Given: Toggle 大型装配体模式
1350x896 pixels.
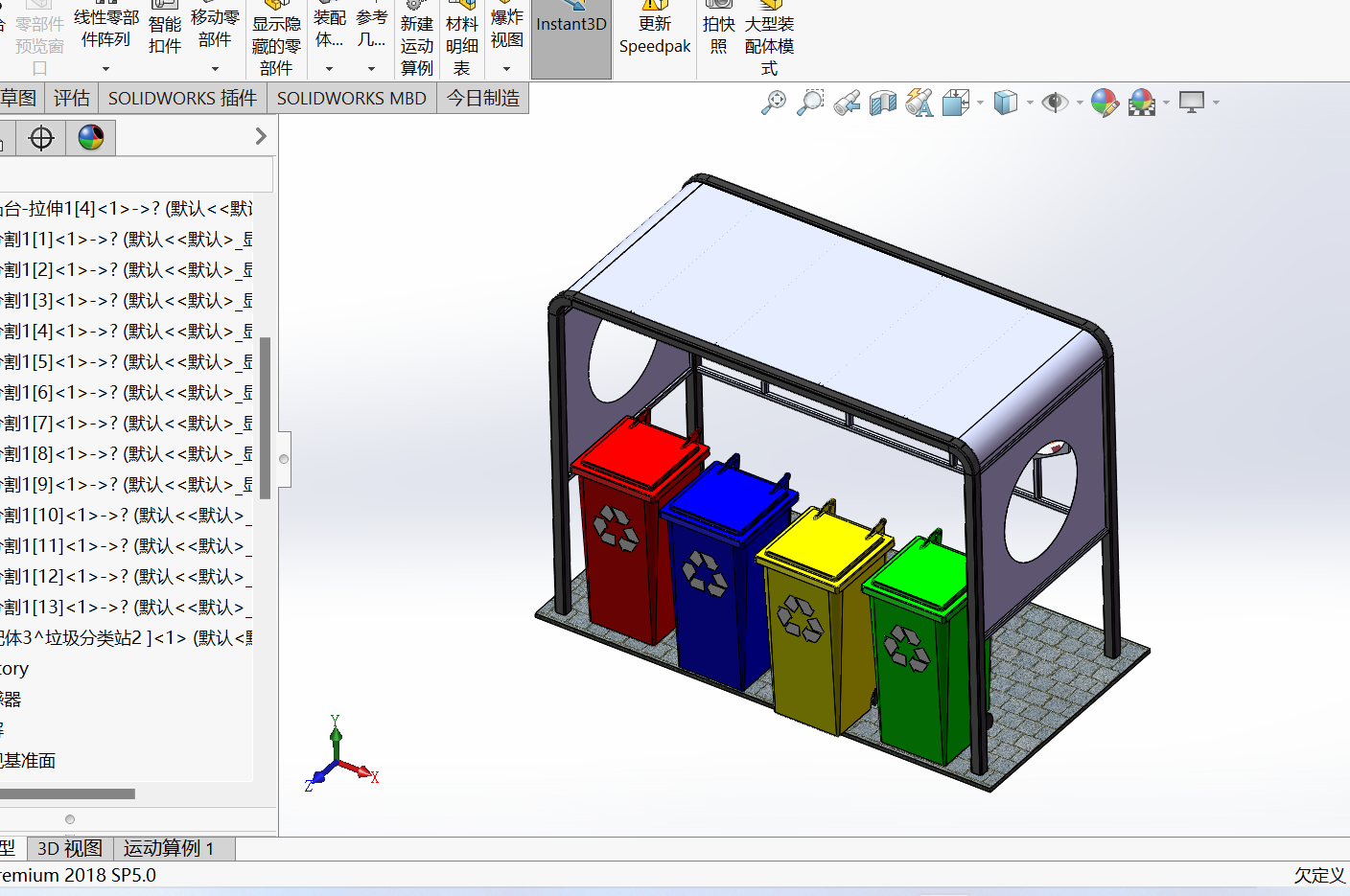Looking at the screenshot, I should click(769, 38).
